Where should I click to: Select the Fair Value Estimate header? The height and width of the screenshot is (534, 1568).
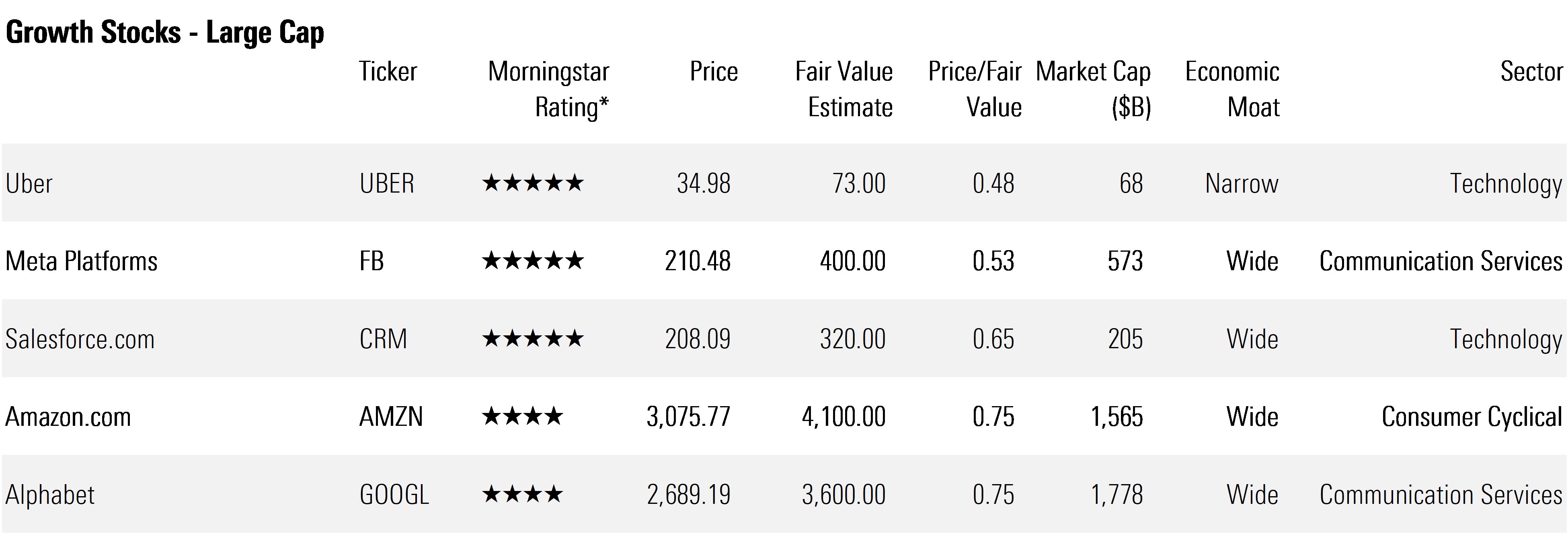pos(844,89)
